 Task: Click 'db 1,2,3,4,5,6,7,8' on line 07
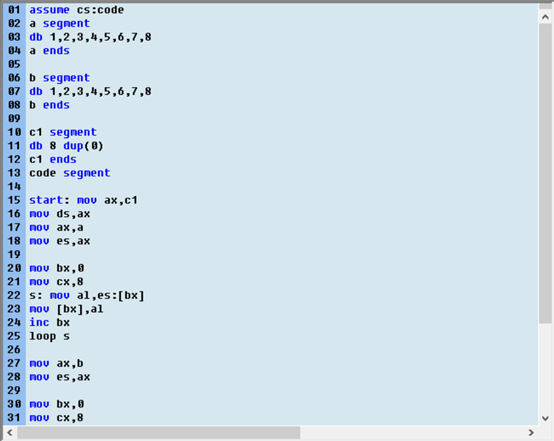(x=90, y=92)
